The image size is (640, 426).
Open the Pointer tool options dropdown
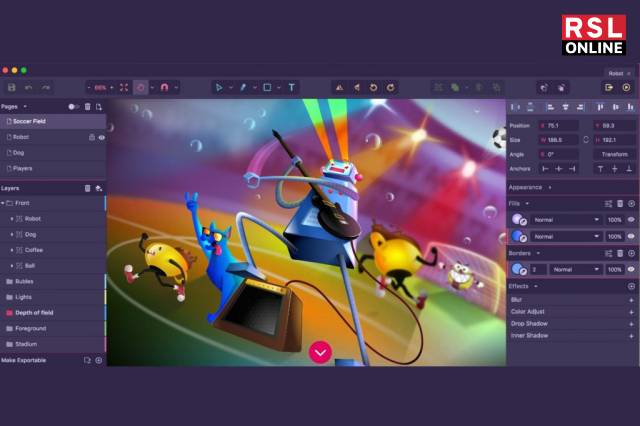[231, 87]
